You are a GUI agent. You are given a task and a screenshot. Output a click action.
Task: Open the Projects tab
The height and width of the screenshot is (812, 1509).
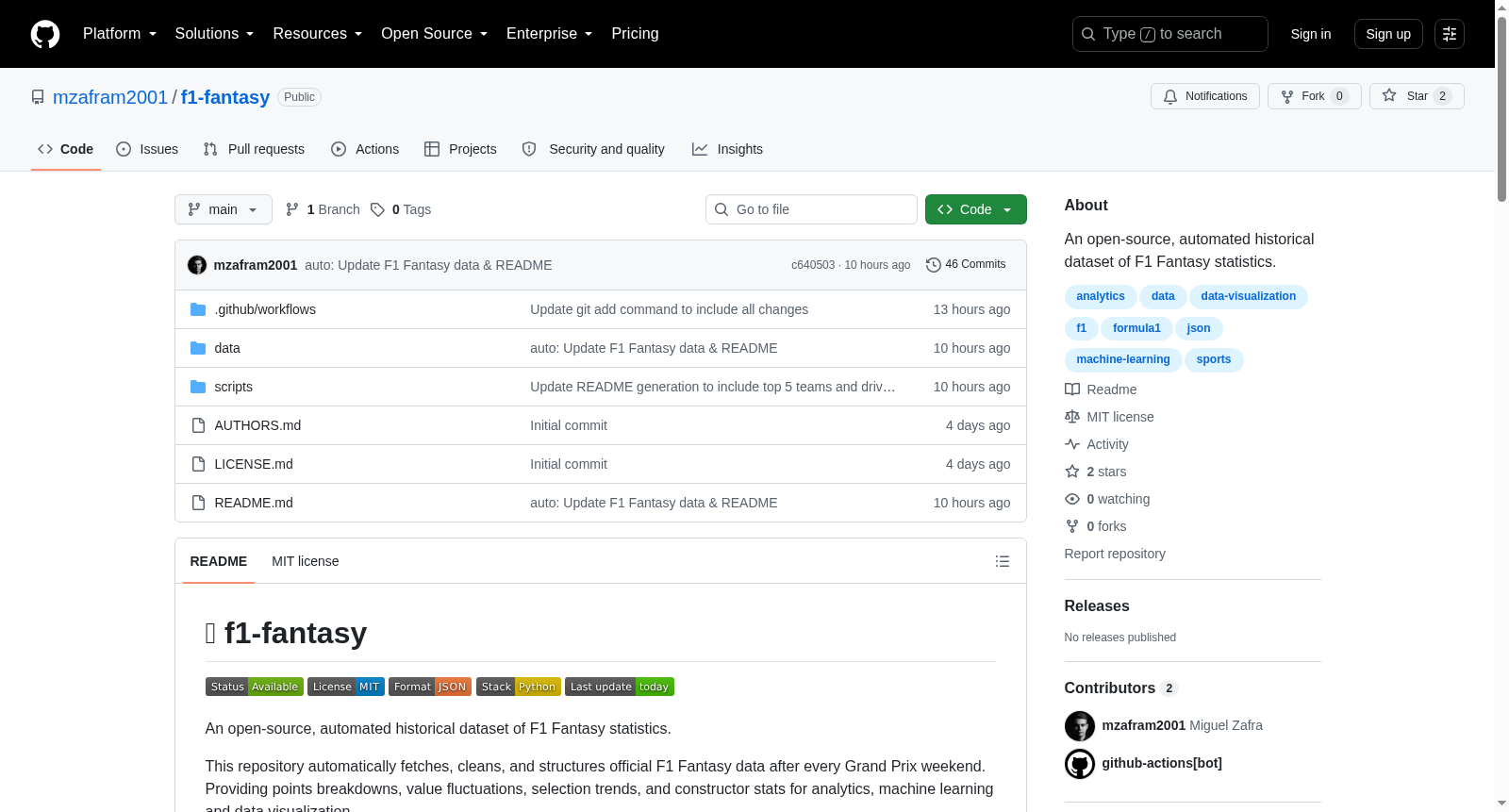click(x=460, y=149)
